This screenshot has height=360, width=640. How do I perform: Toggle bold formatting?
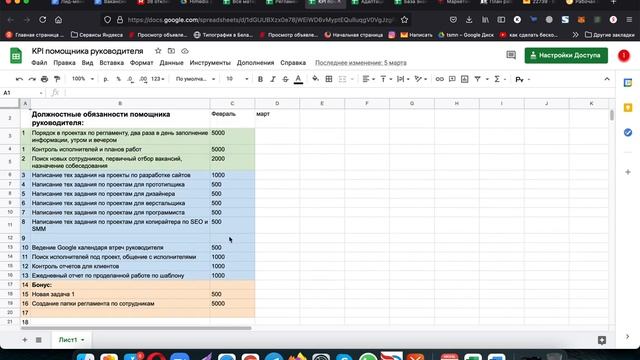tap(260, 79)
